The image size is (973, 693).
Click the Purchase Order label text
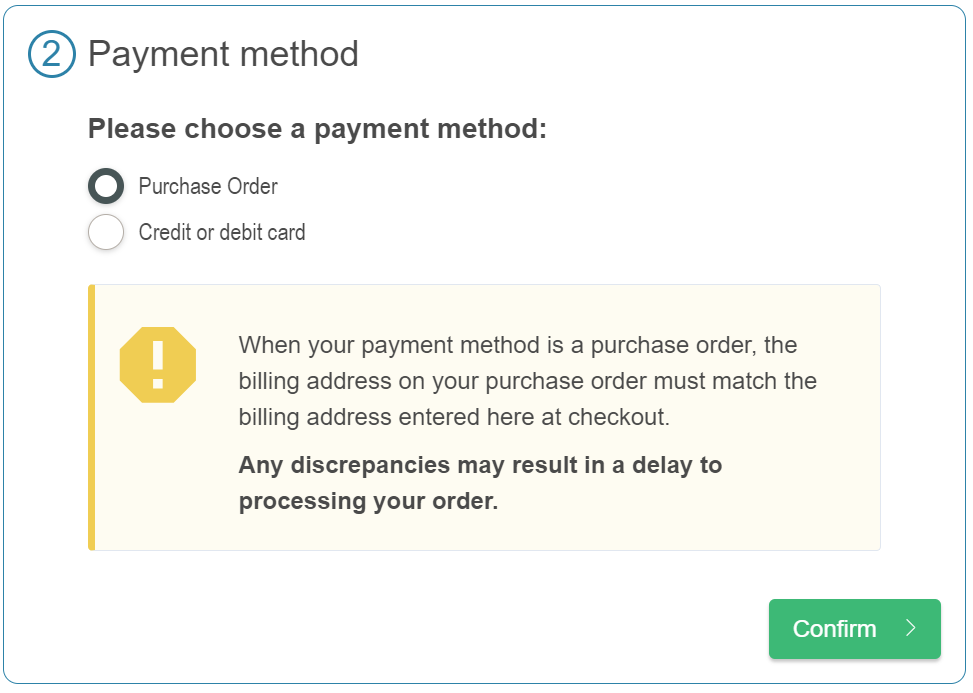pyautogui.click(x=207, y=186)
